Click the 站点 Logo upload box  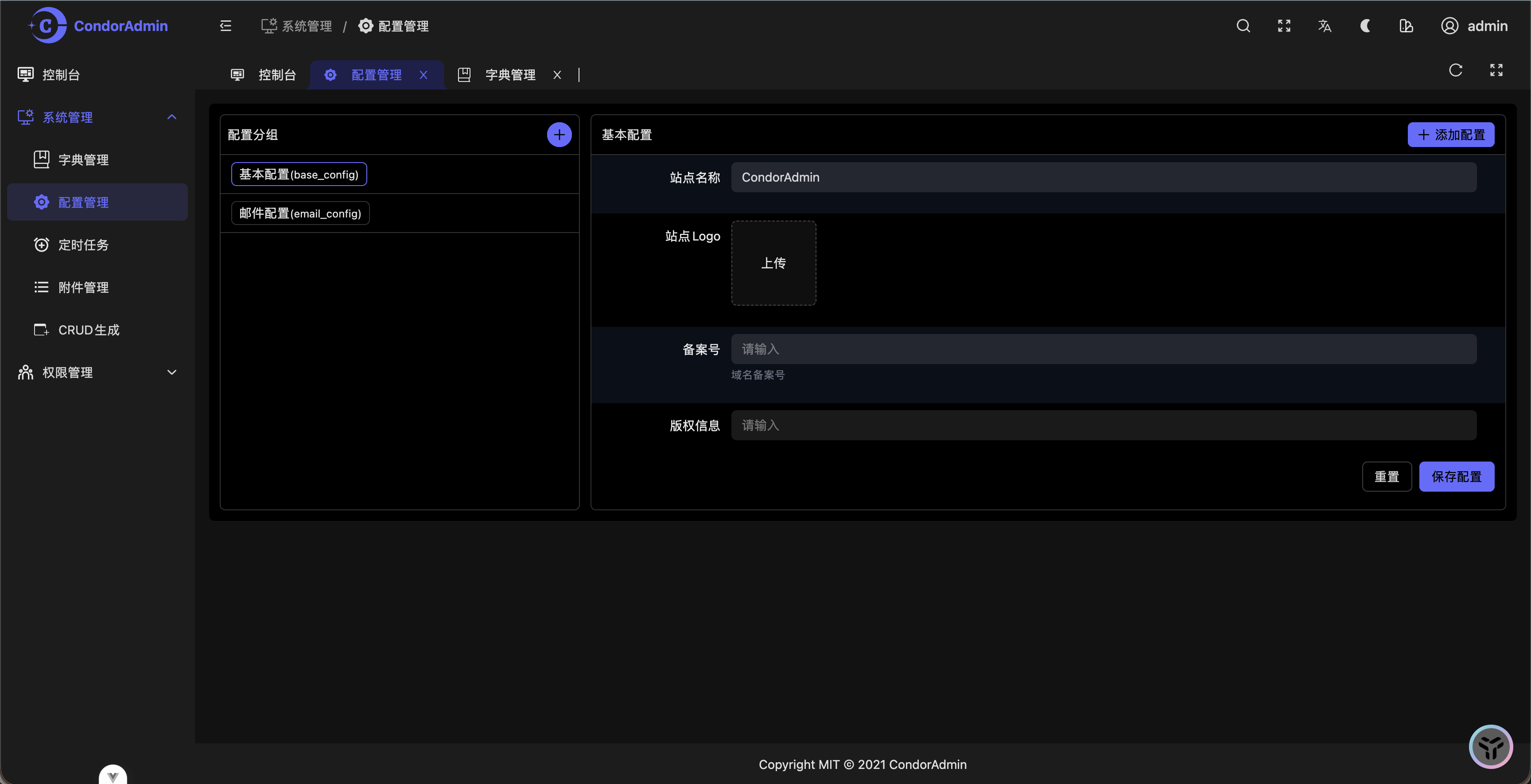pyautogui.click(x=773, y=263)
